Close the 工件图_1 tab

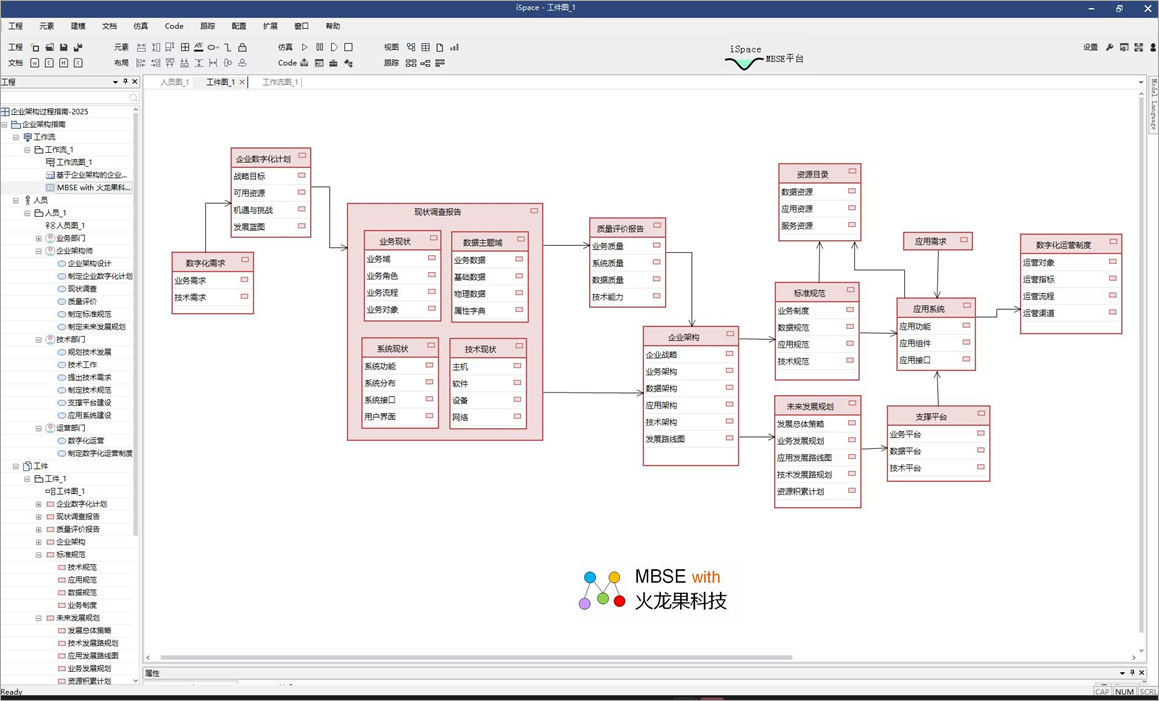tap(240, 82)
